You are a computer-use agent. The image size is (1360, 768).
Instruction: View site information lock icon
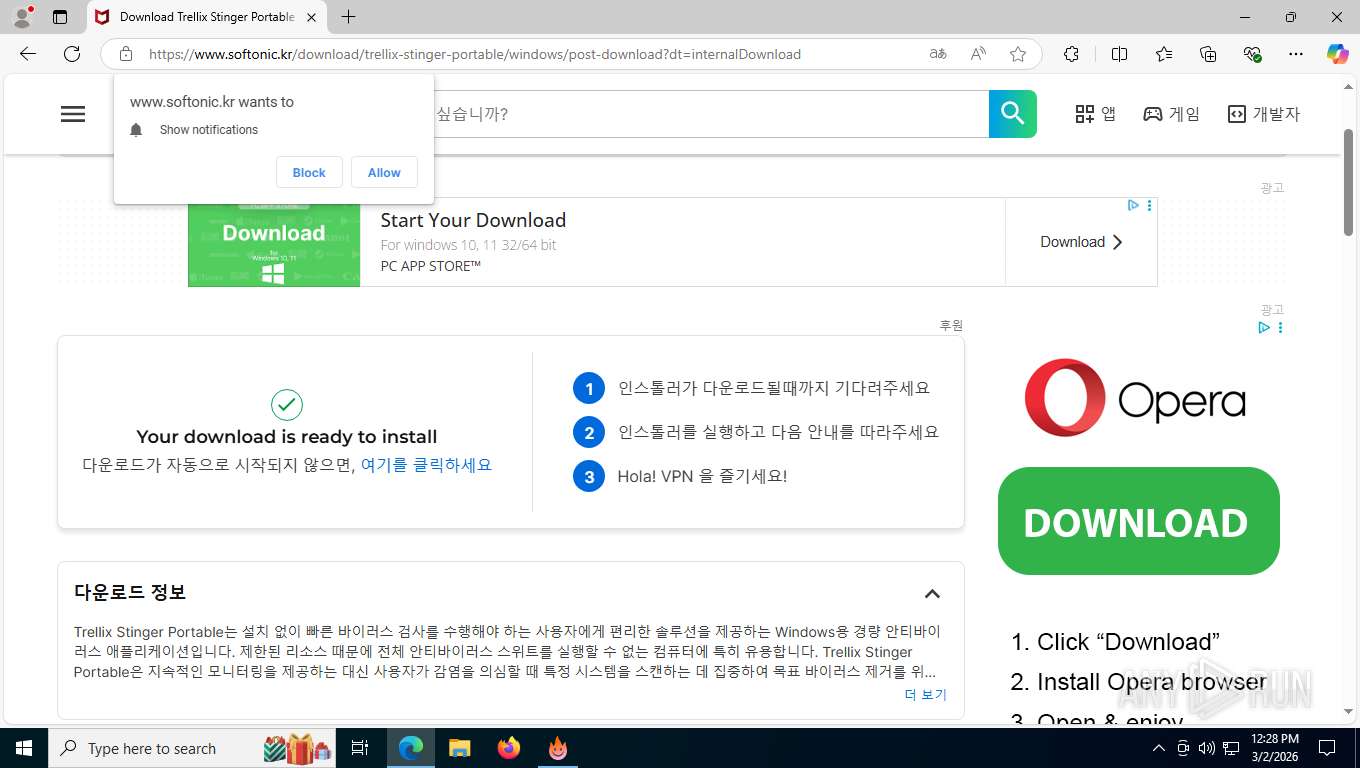pos(125,54)
